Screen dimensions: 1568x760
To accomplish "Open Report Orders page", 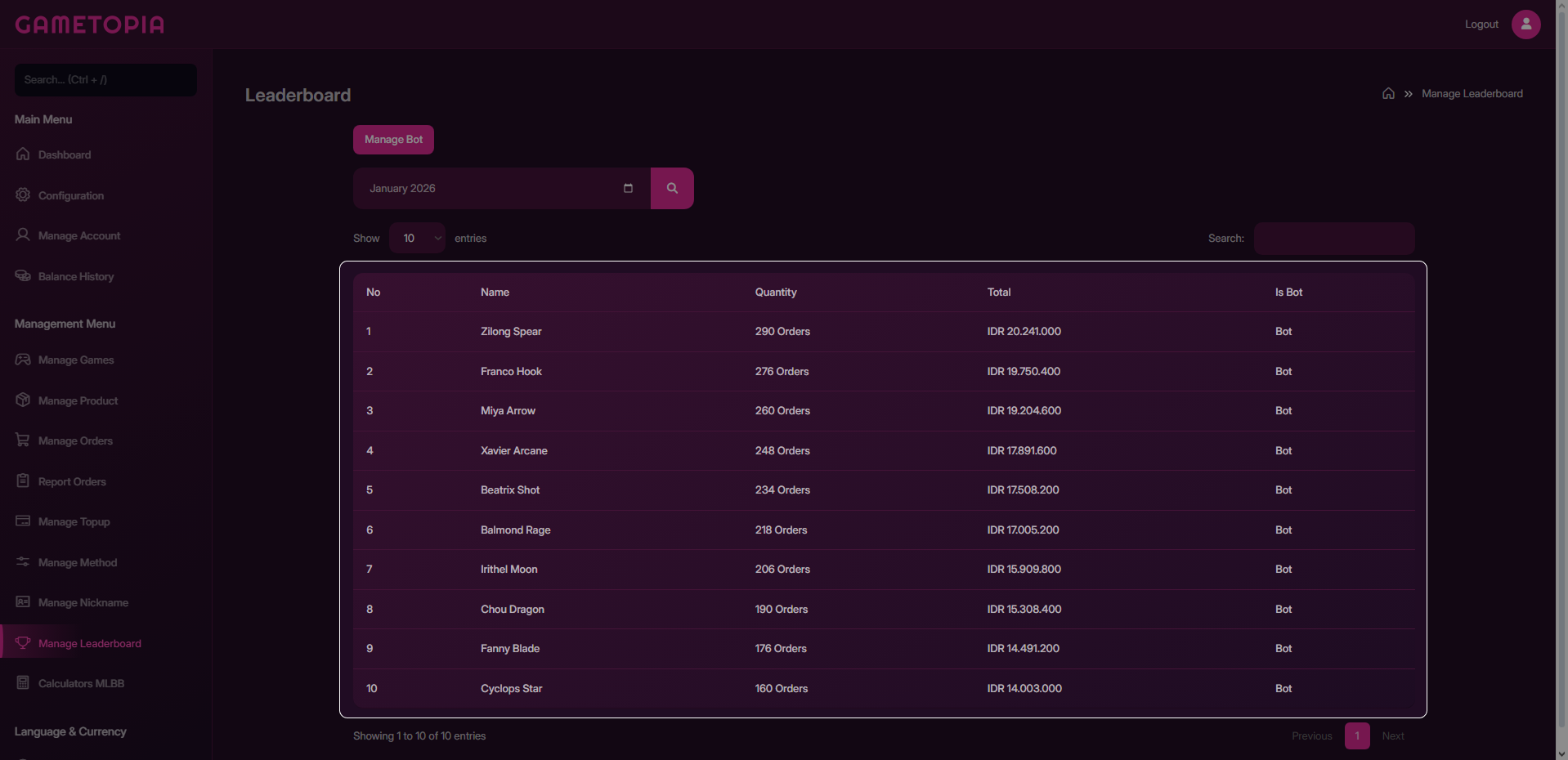I will 72,481.
